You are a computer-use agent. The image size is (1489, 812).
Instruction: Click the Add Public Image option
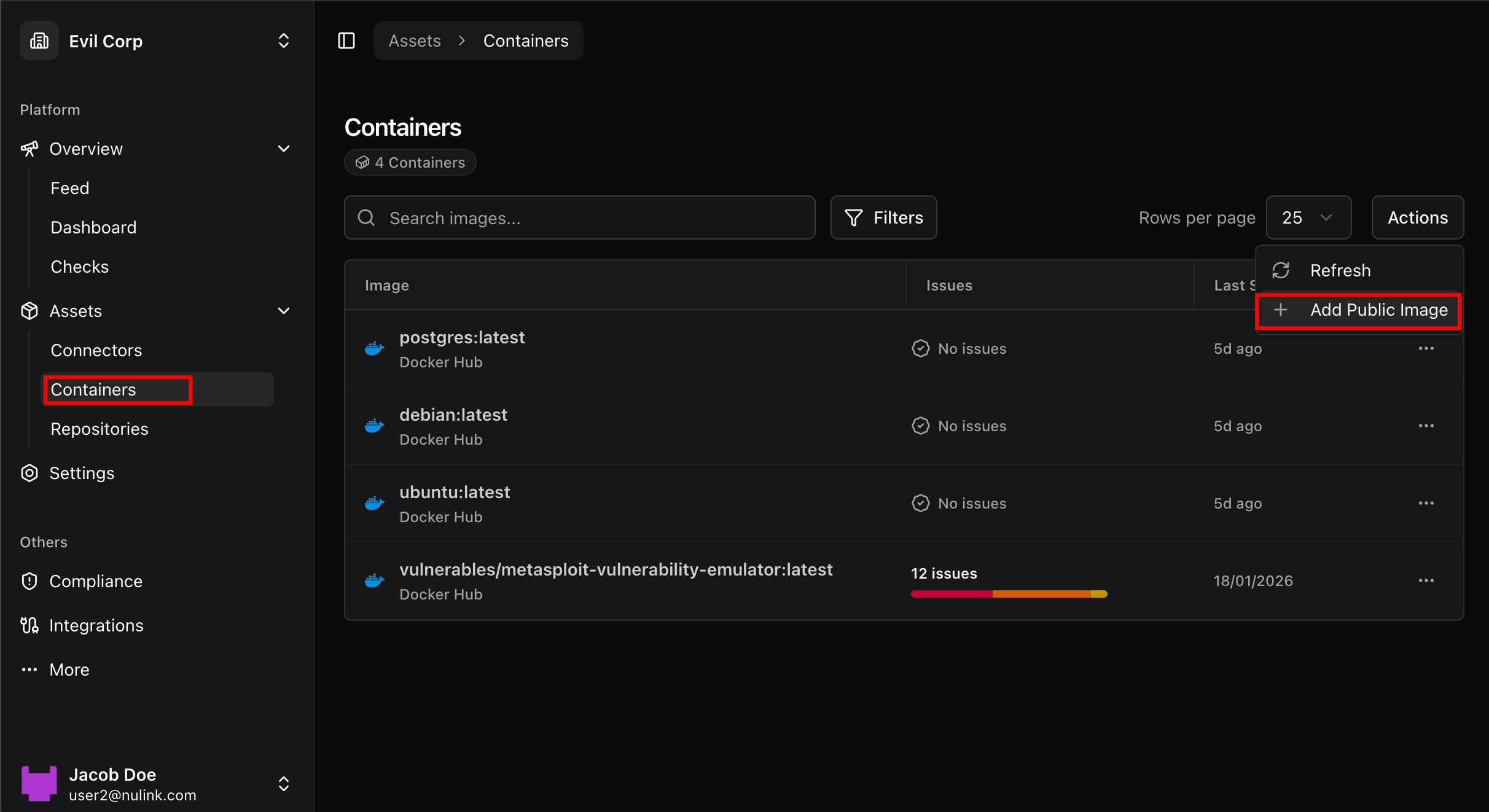tap(1379, 310)
